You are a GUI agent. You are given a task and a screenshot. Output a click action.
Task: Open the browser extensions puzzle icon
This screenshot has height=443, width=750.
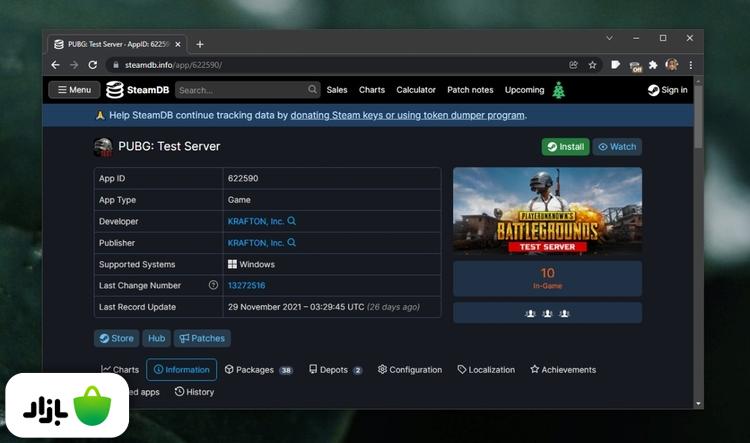pyautogui.click(x=653, y=65)
